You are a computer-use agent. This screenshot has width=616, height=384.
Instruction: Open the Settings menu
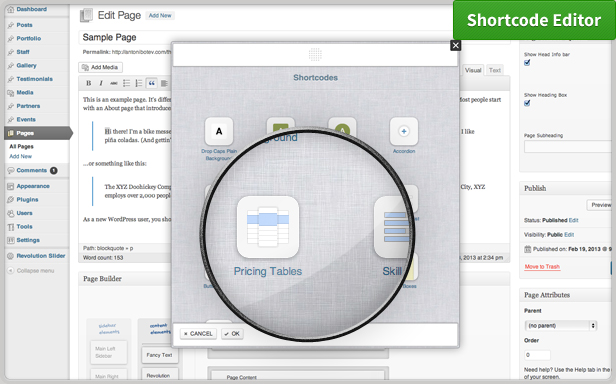(x=28, y=240)
